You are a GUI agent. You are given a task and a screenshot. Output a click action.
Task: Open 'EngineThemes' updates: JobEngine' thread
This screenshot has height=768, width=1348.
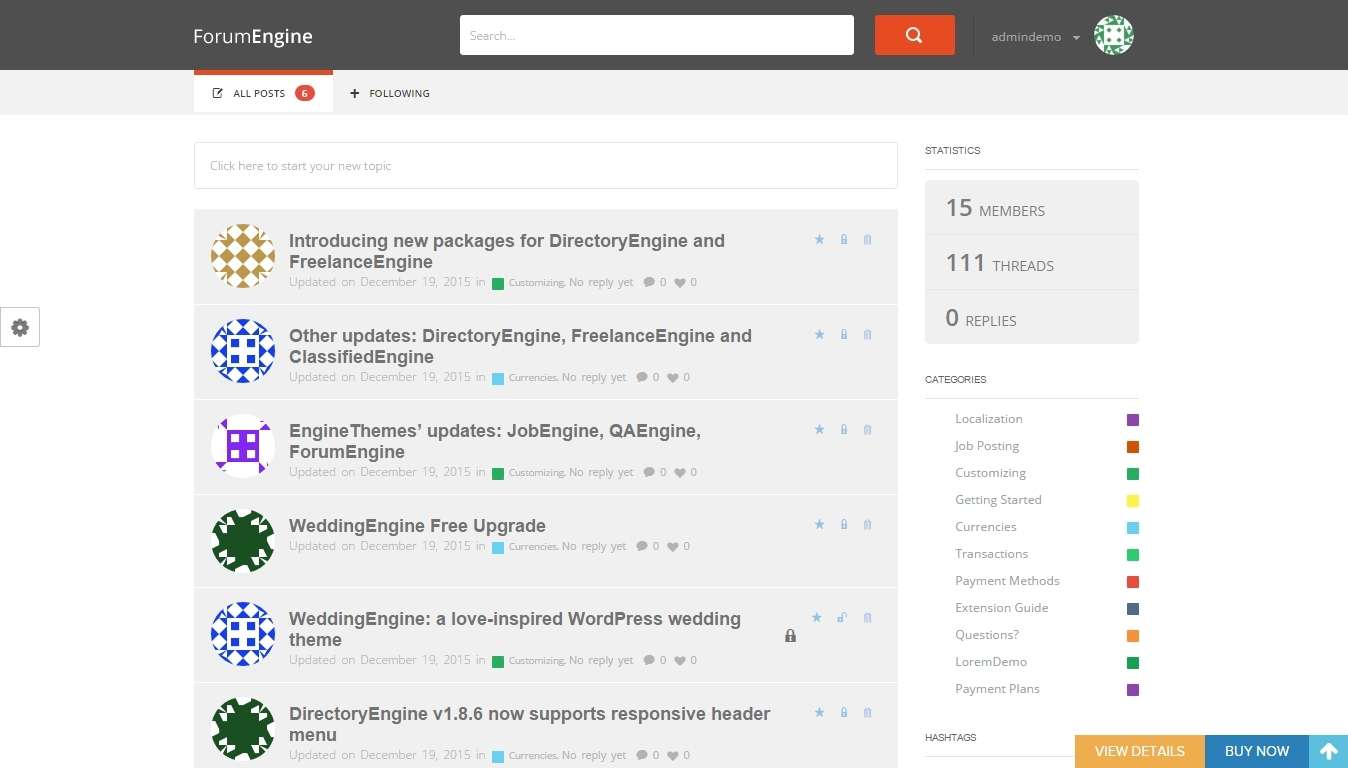[x=495, y=441]
